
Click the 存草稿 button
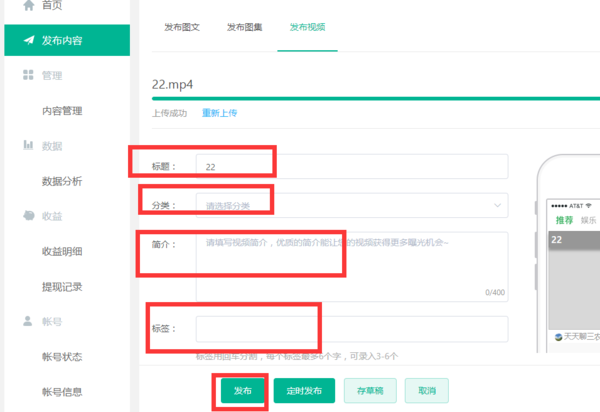pyautogui.click(x=370, y=391)
